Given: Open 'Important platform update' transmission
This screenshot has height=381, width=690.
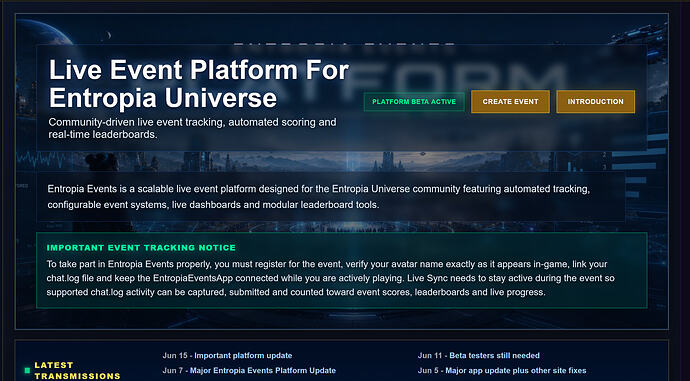Looking at the screenshot, I should [243, 355].
